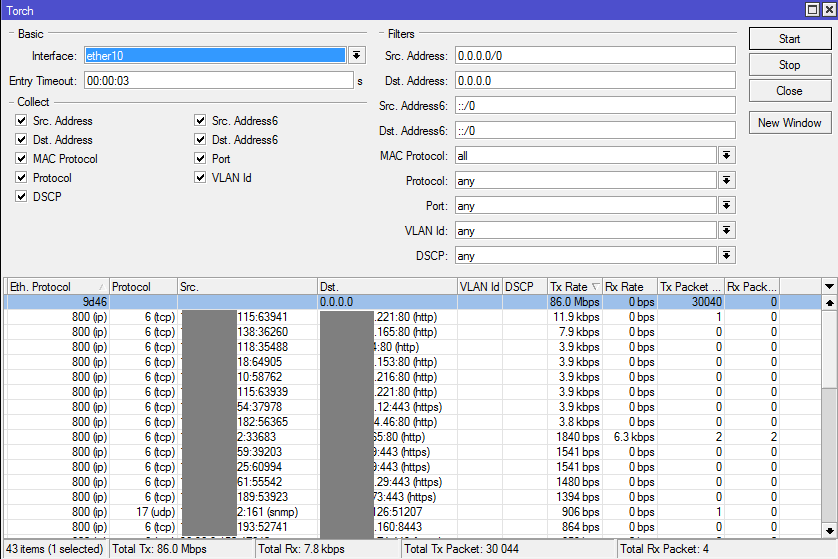Image resolution: width=838 pixels, height=559 pixels.
Task: Select the row with source port 118:35488
Action: point(413,347)
